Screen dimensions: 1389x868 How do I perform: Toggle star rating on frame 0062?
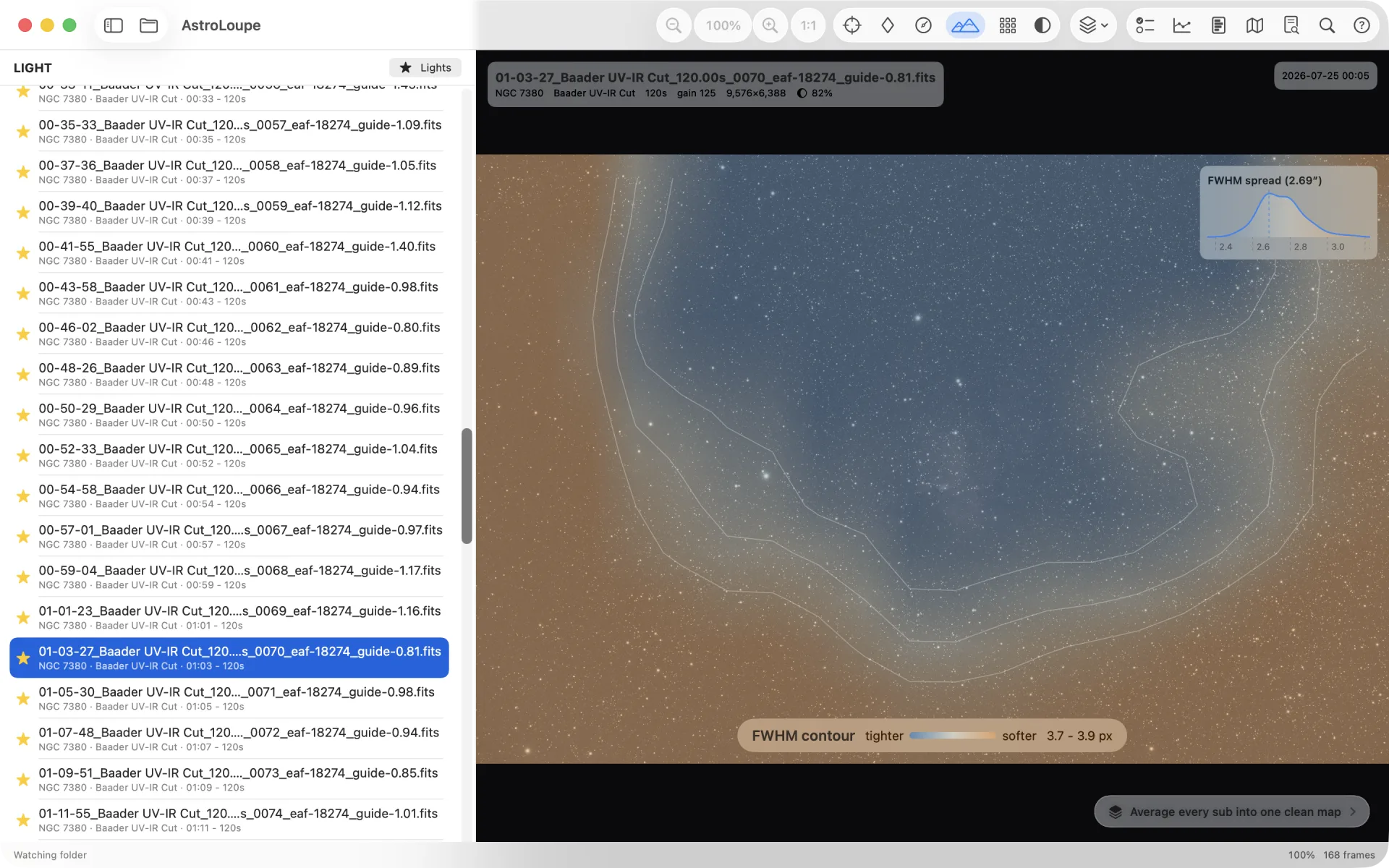tap(23, 333)
